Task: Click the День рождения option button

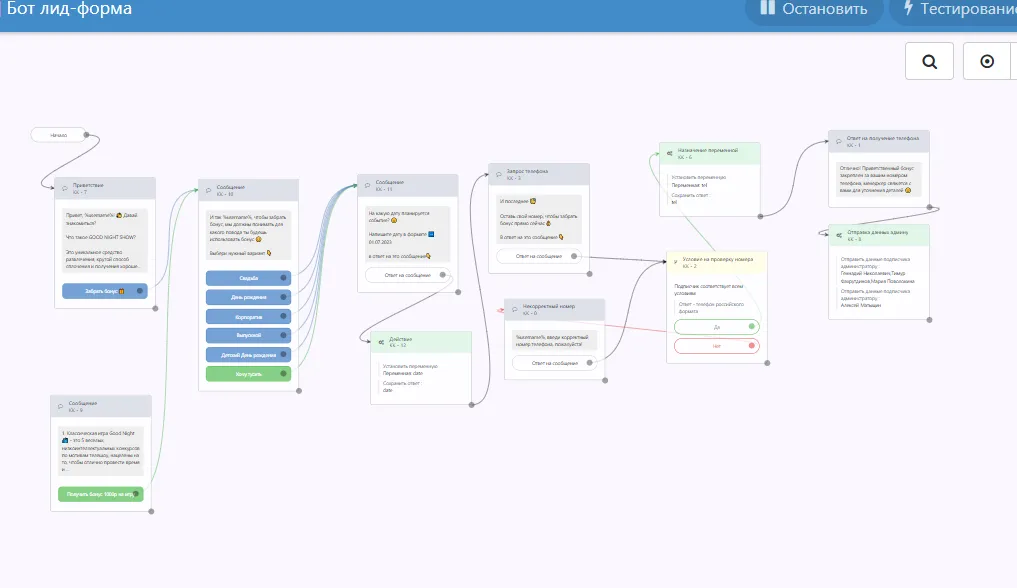Action: click(248, 297)
